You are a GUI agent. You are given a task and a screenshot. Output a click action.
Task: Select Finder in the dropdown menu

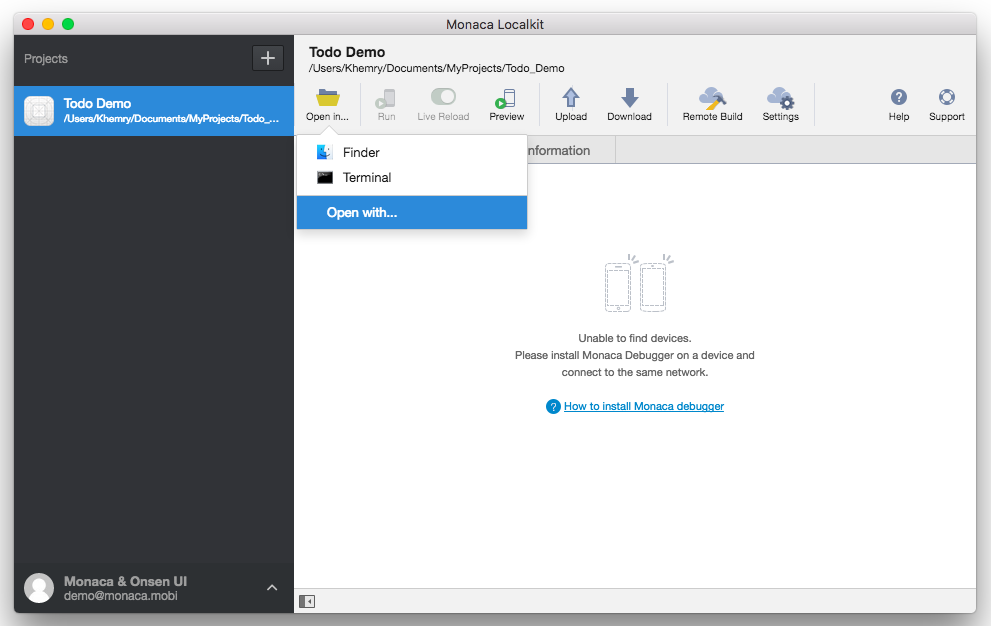pyautogui.click(x=411, y=152)
